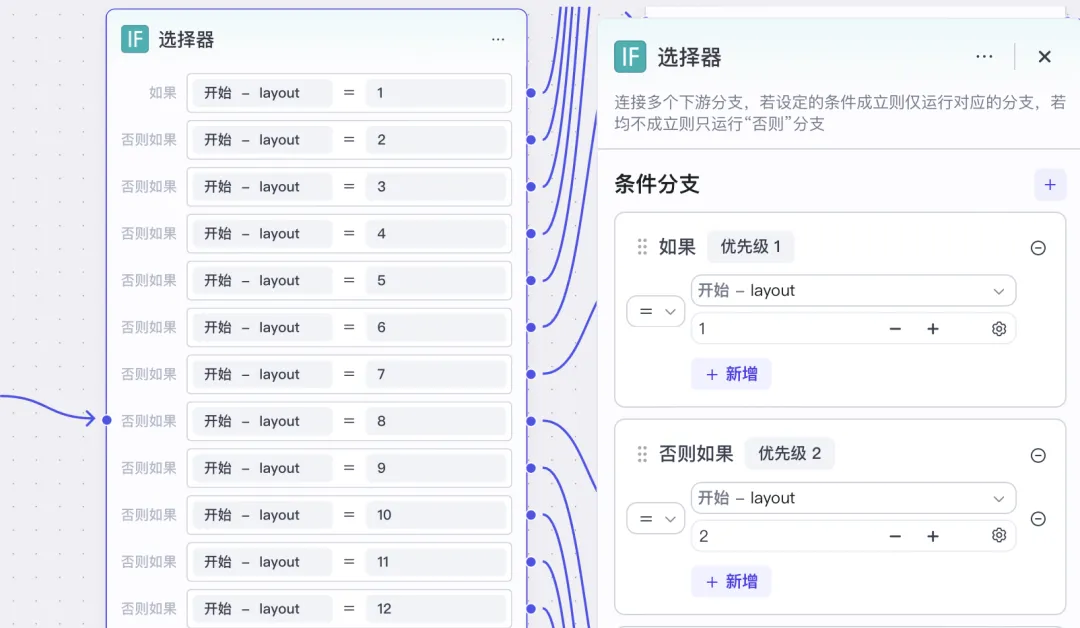Click the 条件分支 section heading
Image resolution: width=1080 pixels, height=628 pixels.
click(656, 184)
